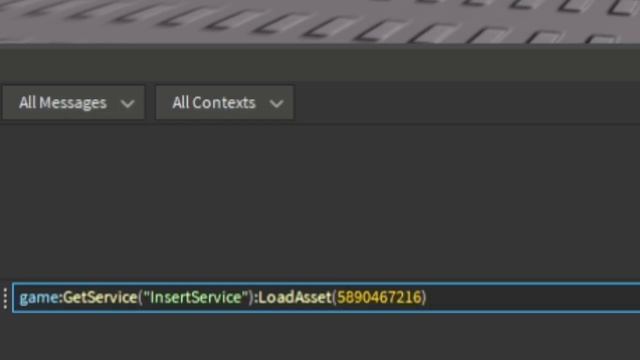Open the All Messages filter dropdown
Viewport: 640px width, 360px height.
coord(74,103)
